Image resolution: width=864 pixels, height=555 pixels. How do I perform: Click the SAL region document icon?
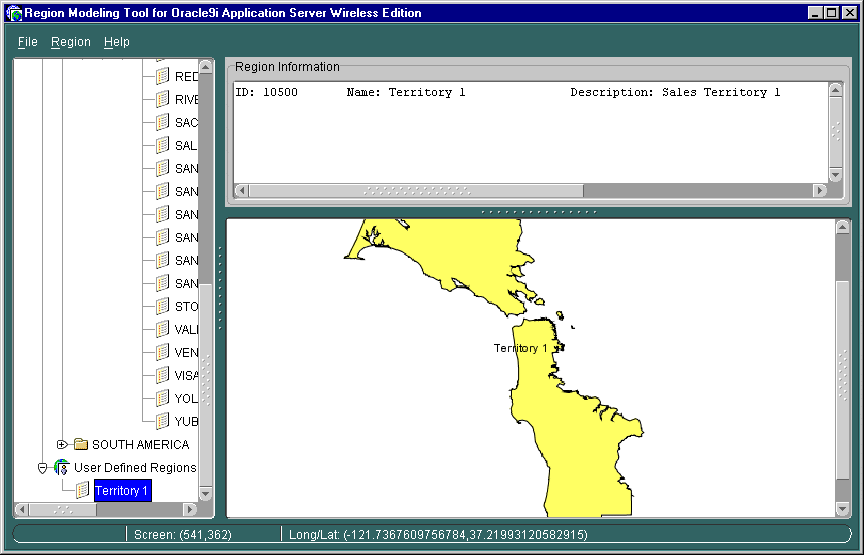tap(163, 146)
